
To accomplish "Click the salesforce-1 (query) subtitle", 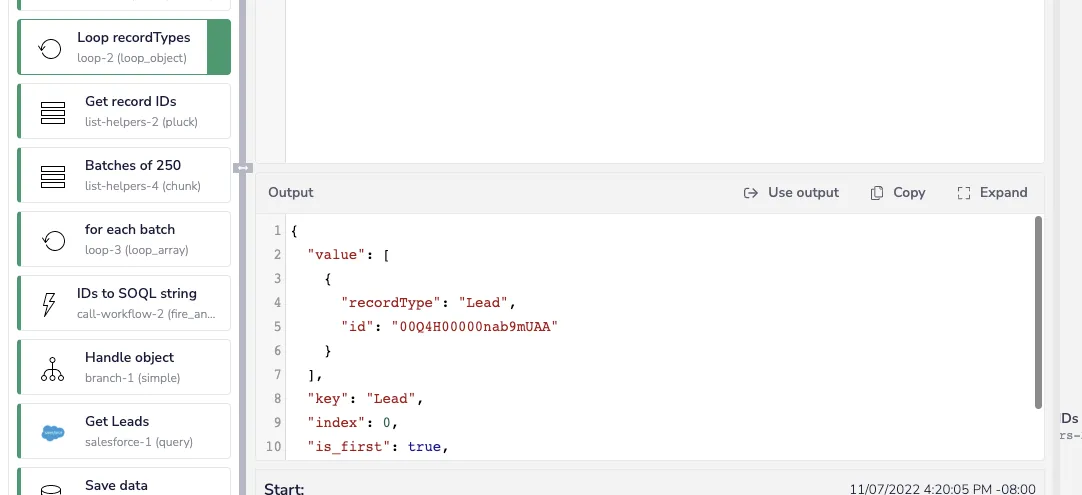I will (139, 442).
